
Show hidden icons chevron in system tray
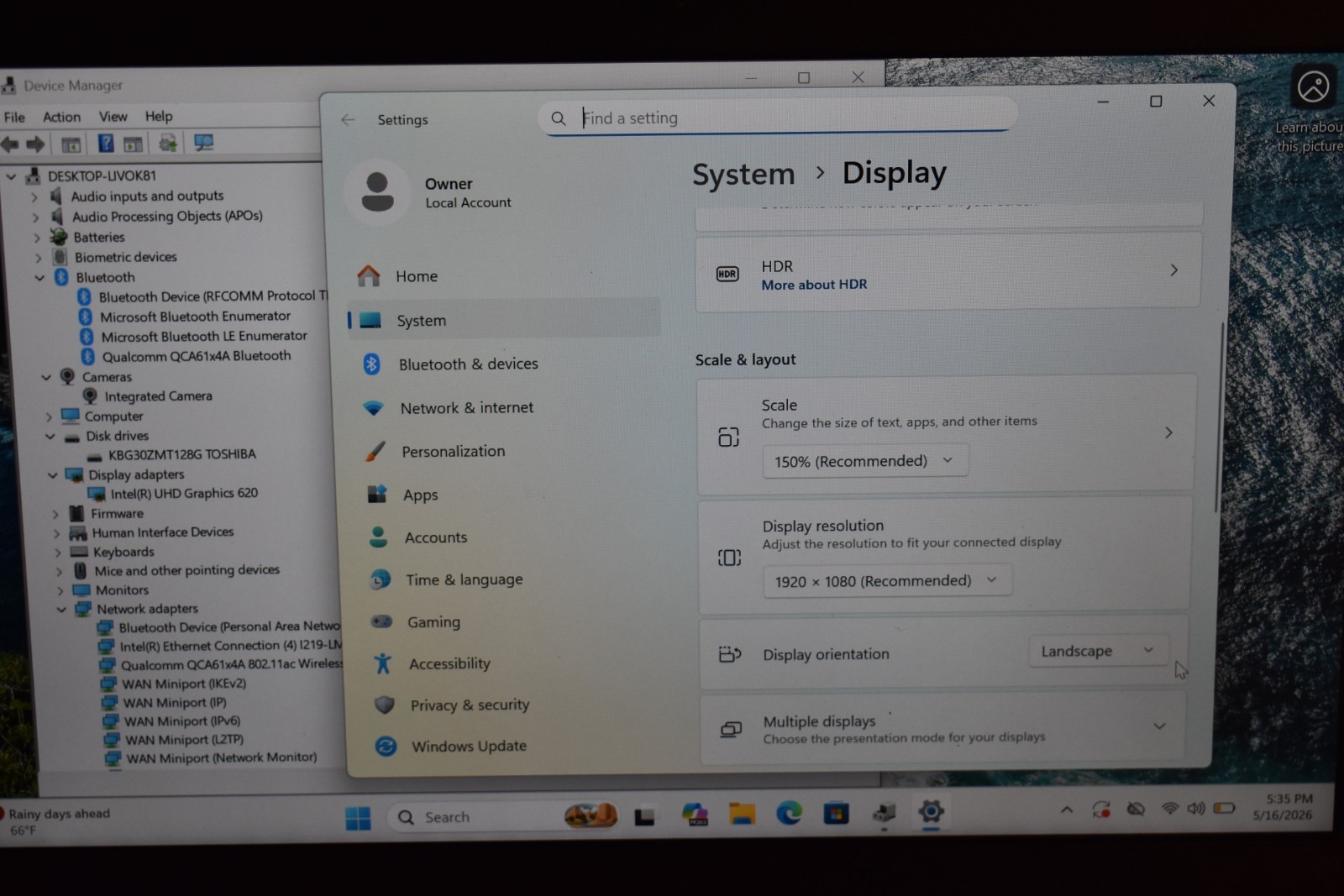[1067, 810]
